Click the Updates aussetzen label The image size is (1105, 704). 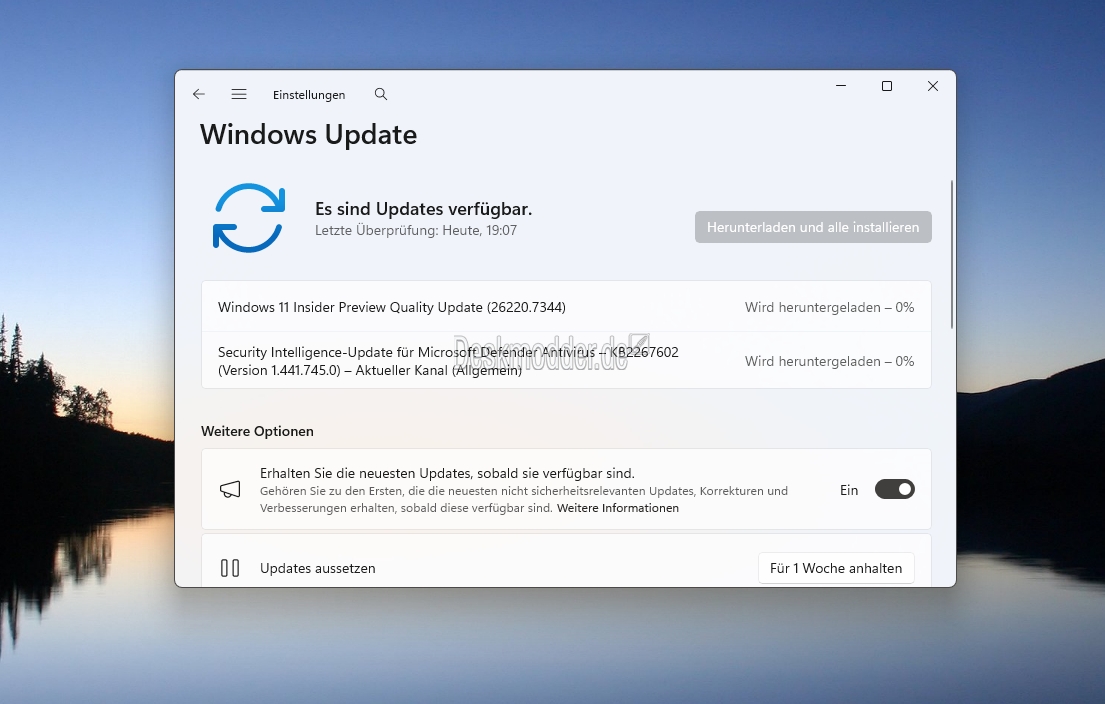318,568
